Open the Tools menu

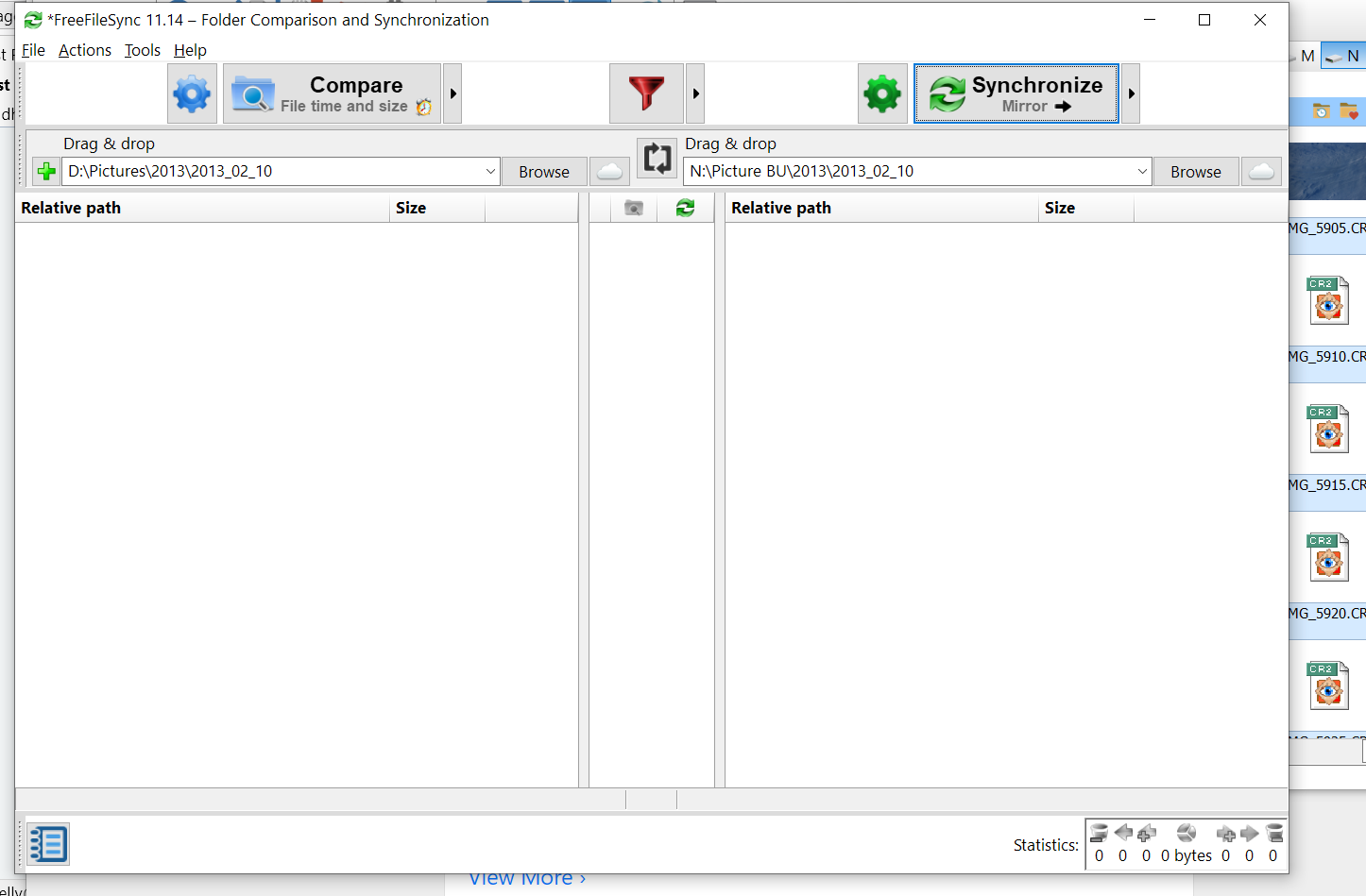(143, 50)
